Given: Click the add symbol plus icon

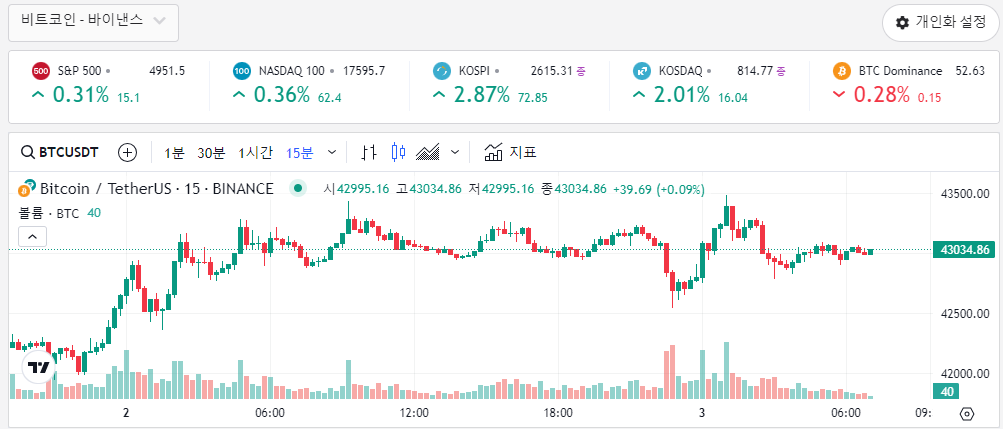Looking at the screenshot, I should pos(127,152).
